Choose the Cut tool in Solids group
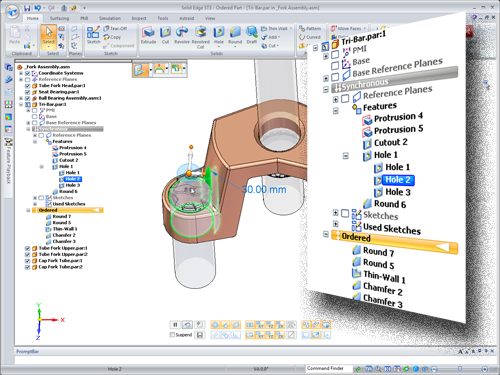The height and width of the screenshot is (375, 500). [x=165, y=35]
